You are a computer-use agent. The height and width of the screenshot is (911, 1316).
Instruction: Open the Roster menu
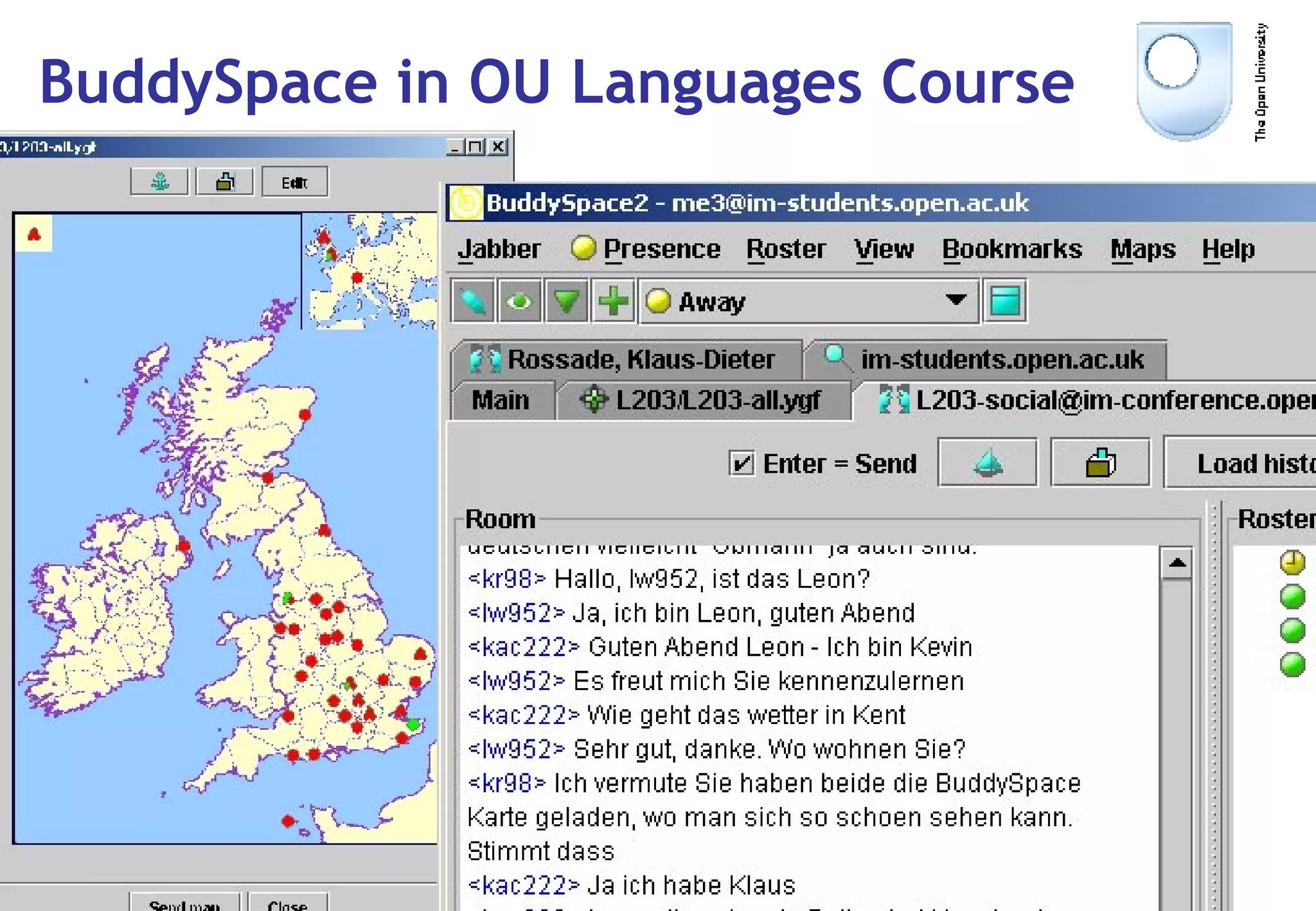pos(786,249)
